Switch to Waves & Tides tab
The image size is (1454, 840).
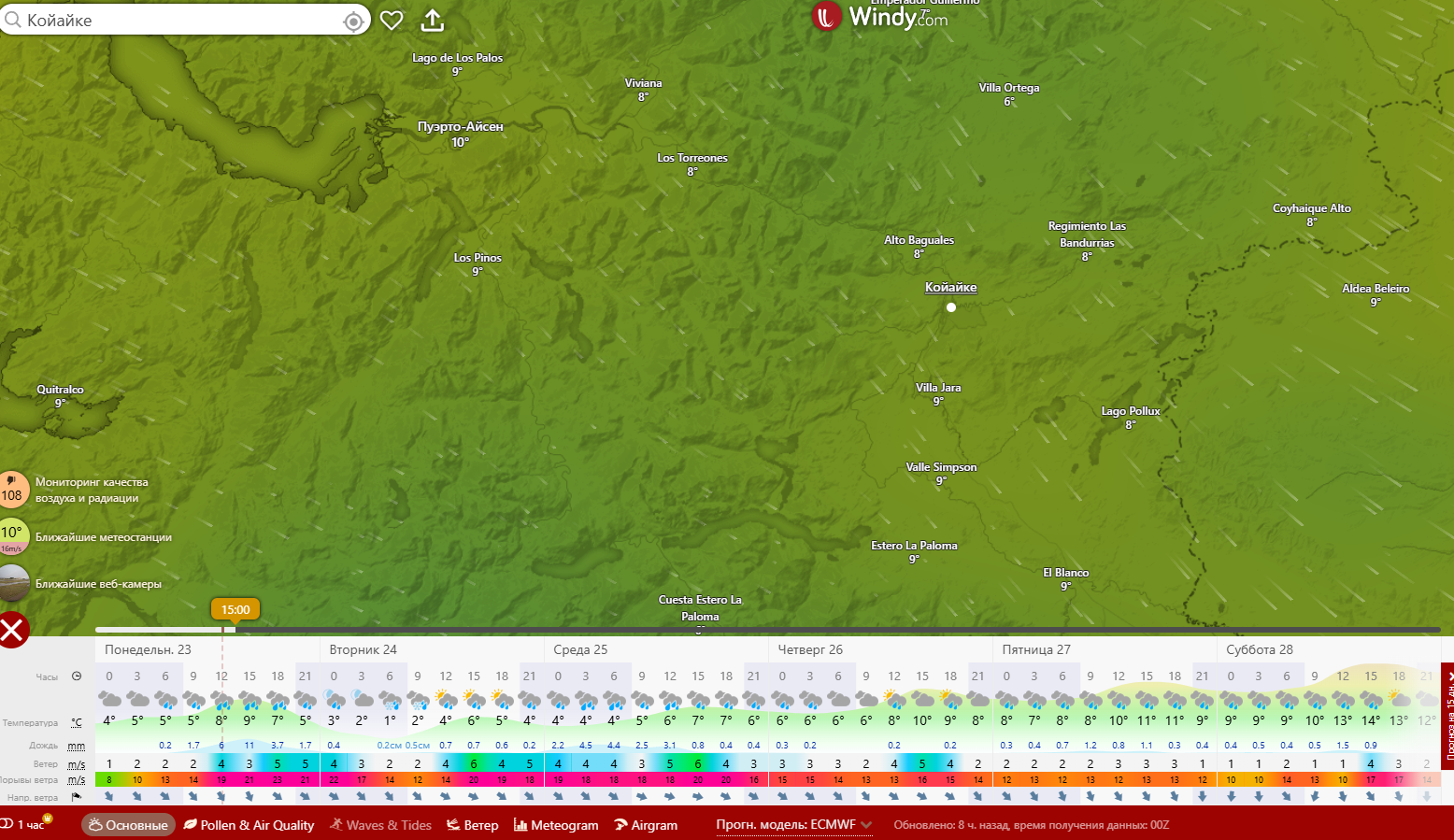point(380,825)
